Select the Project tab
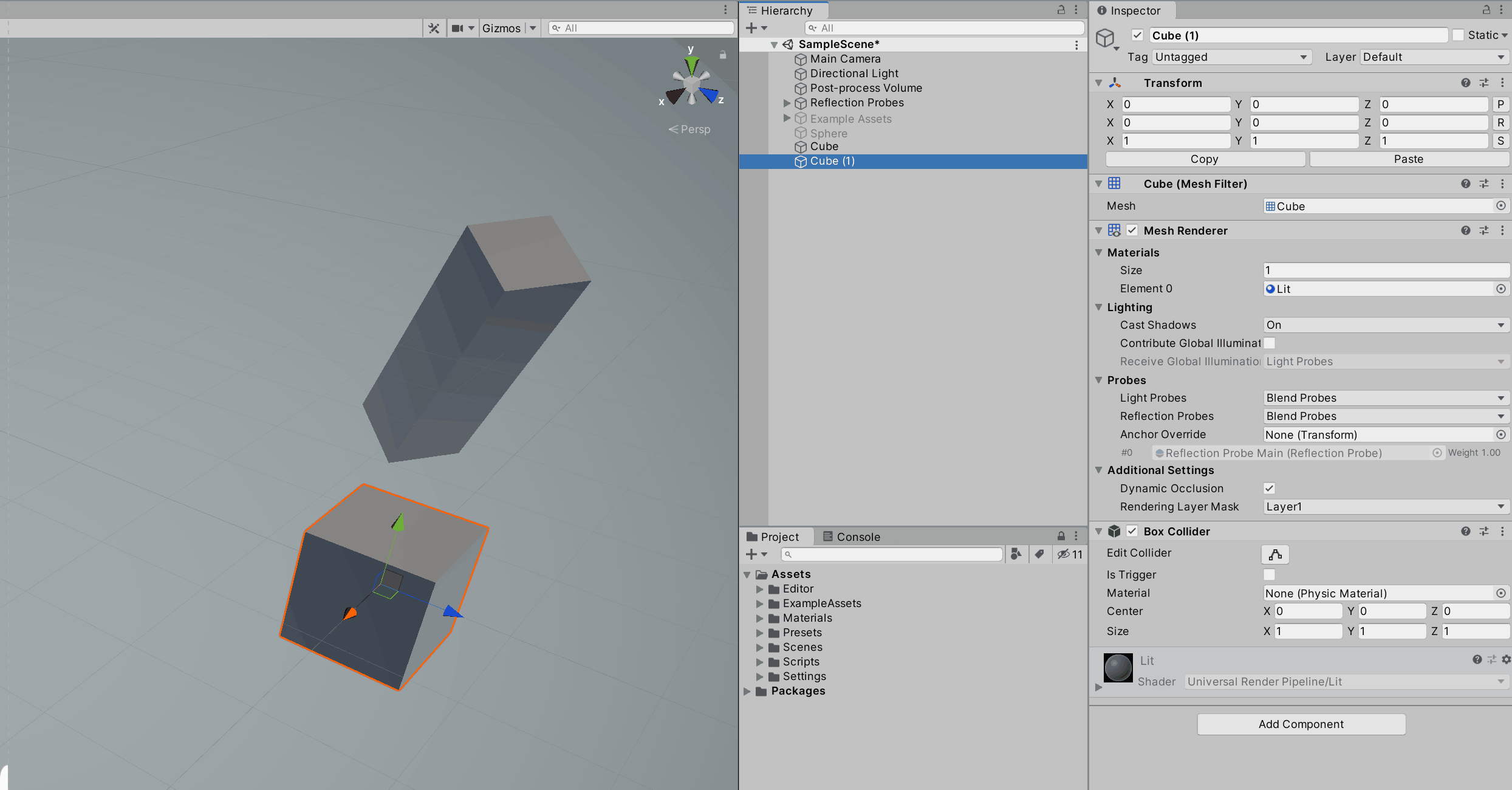The height and width of the screenshot is (790, 1512). coord(773,537)
